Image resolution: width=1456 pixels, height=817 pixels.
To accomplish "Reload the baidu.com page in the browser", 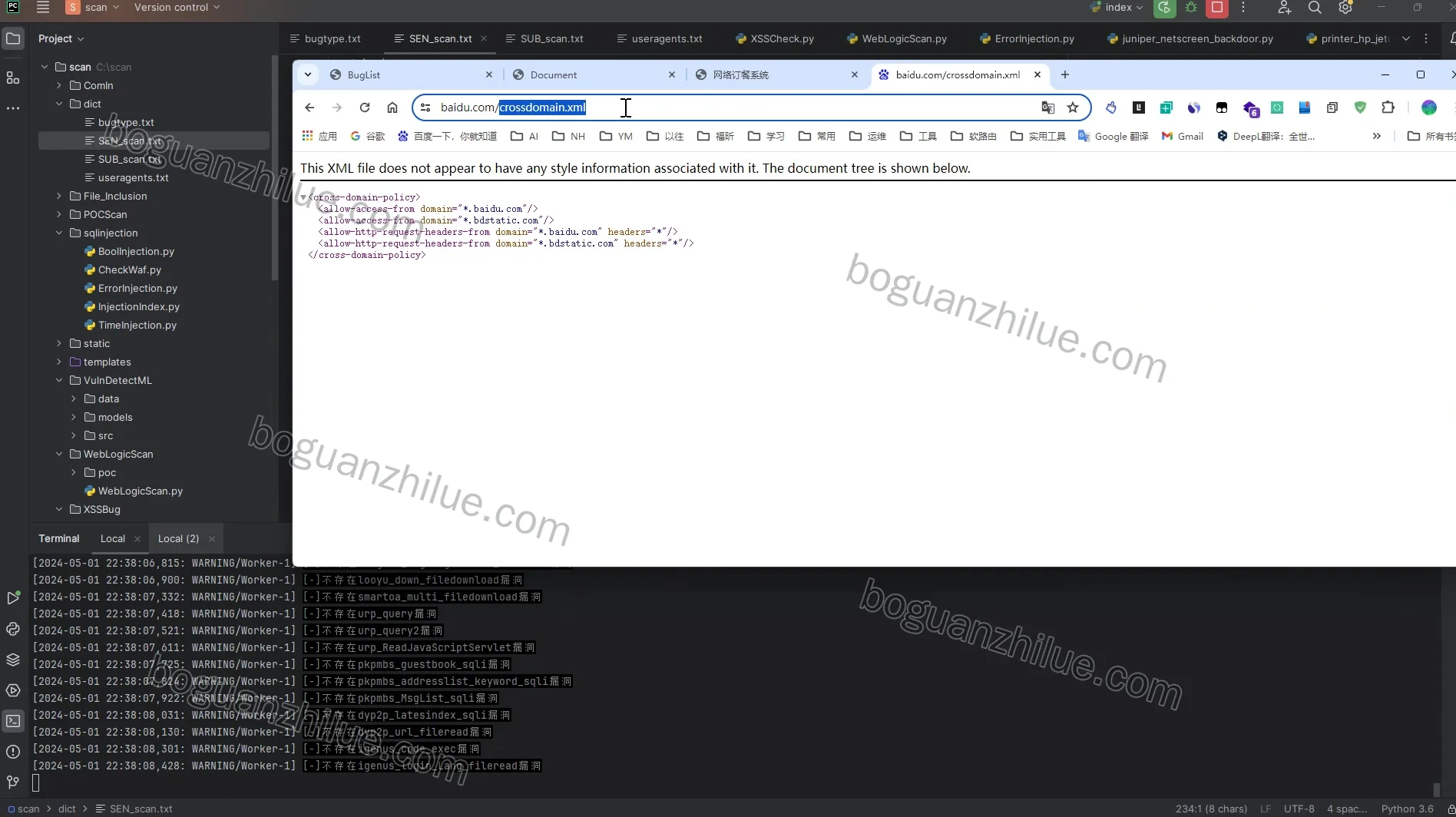I will click(365, 107).
